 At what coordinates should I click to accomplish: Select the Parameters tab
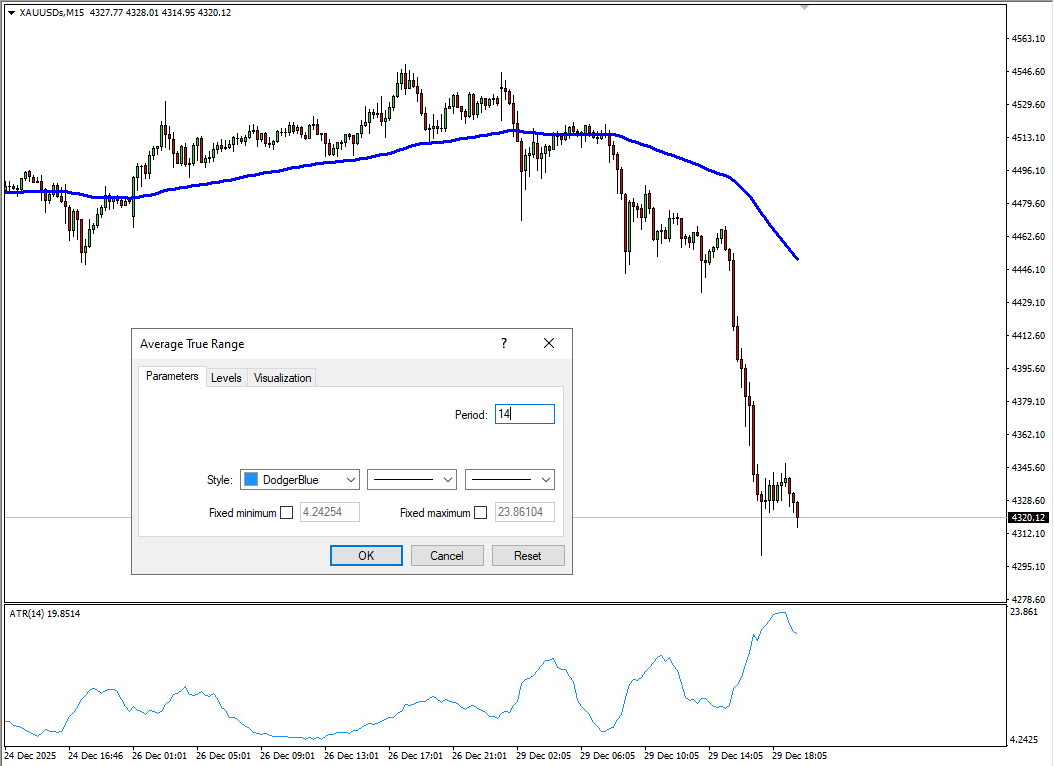click(172, 377)
